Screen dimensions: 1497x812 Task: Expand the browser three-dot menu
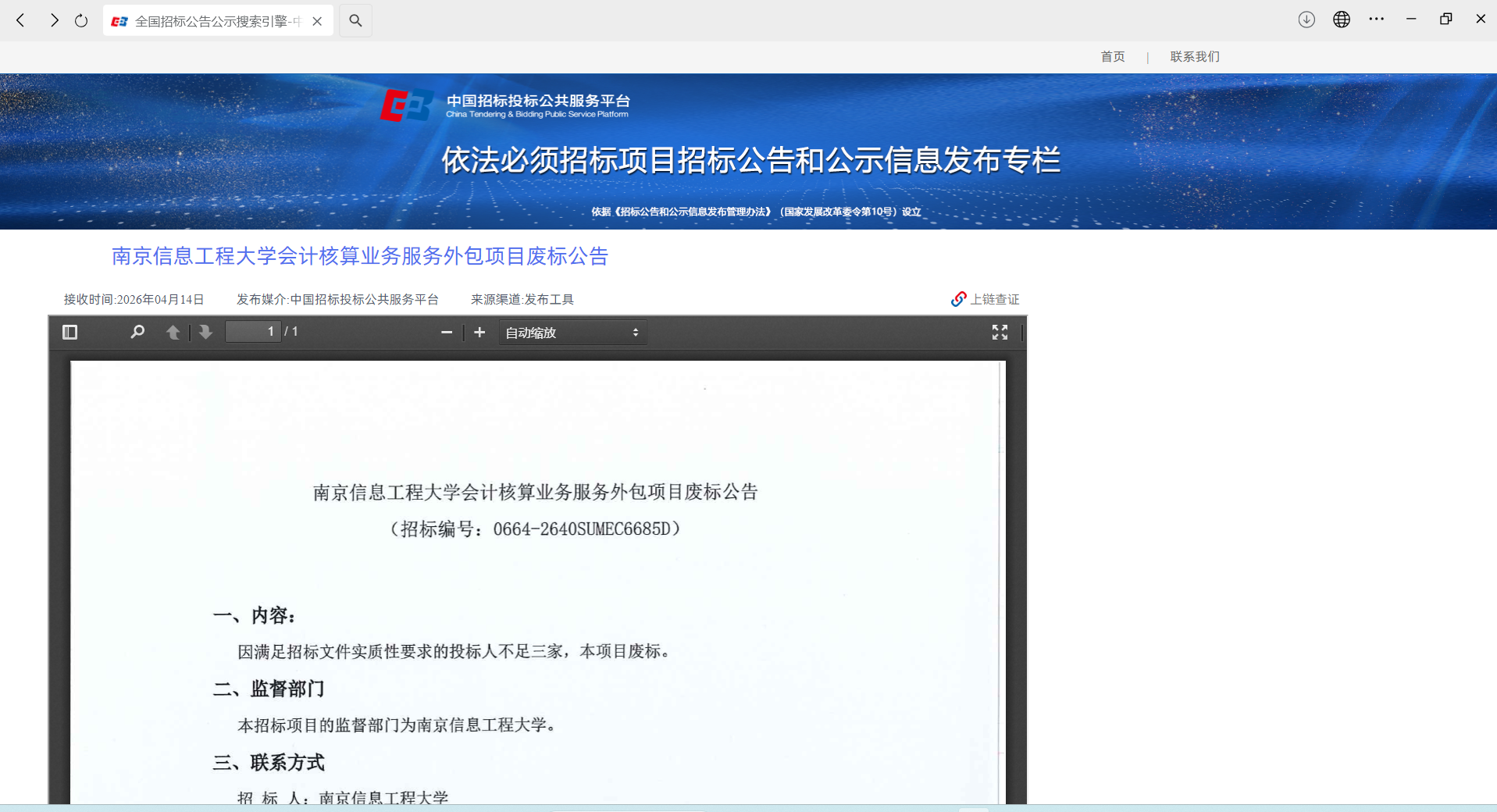[1376, 20]
